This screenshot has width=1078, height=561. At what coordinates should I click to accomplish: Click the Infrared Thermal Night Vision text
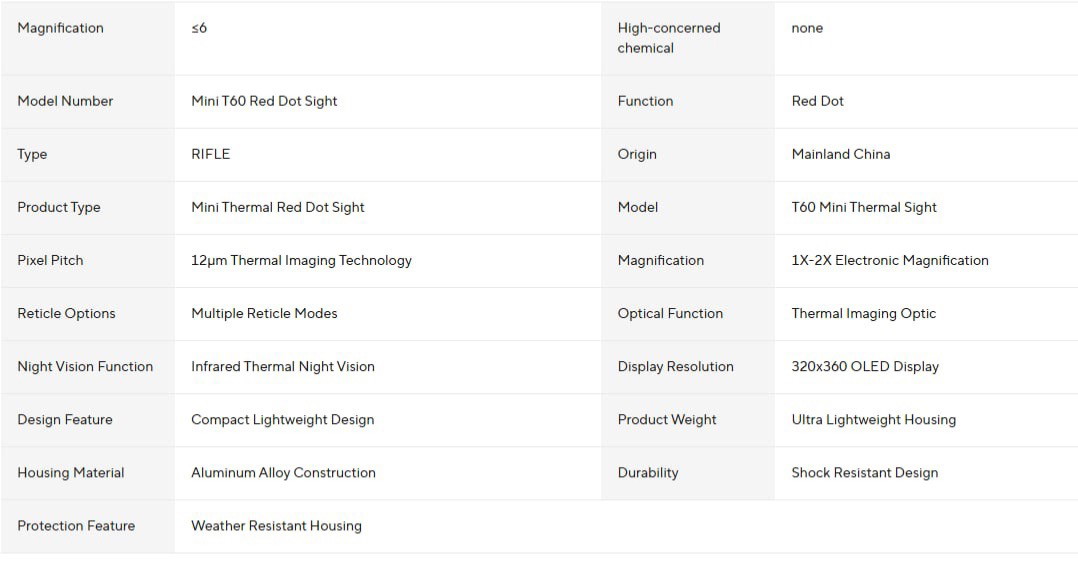tap(283, 366)
